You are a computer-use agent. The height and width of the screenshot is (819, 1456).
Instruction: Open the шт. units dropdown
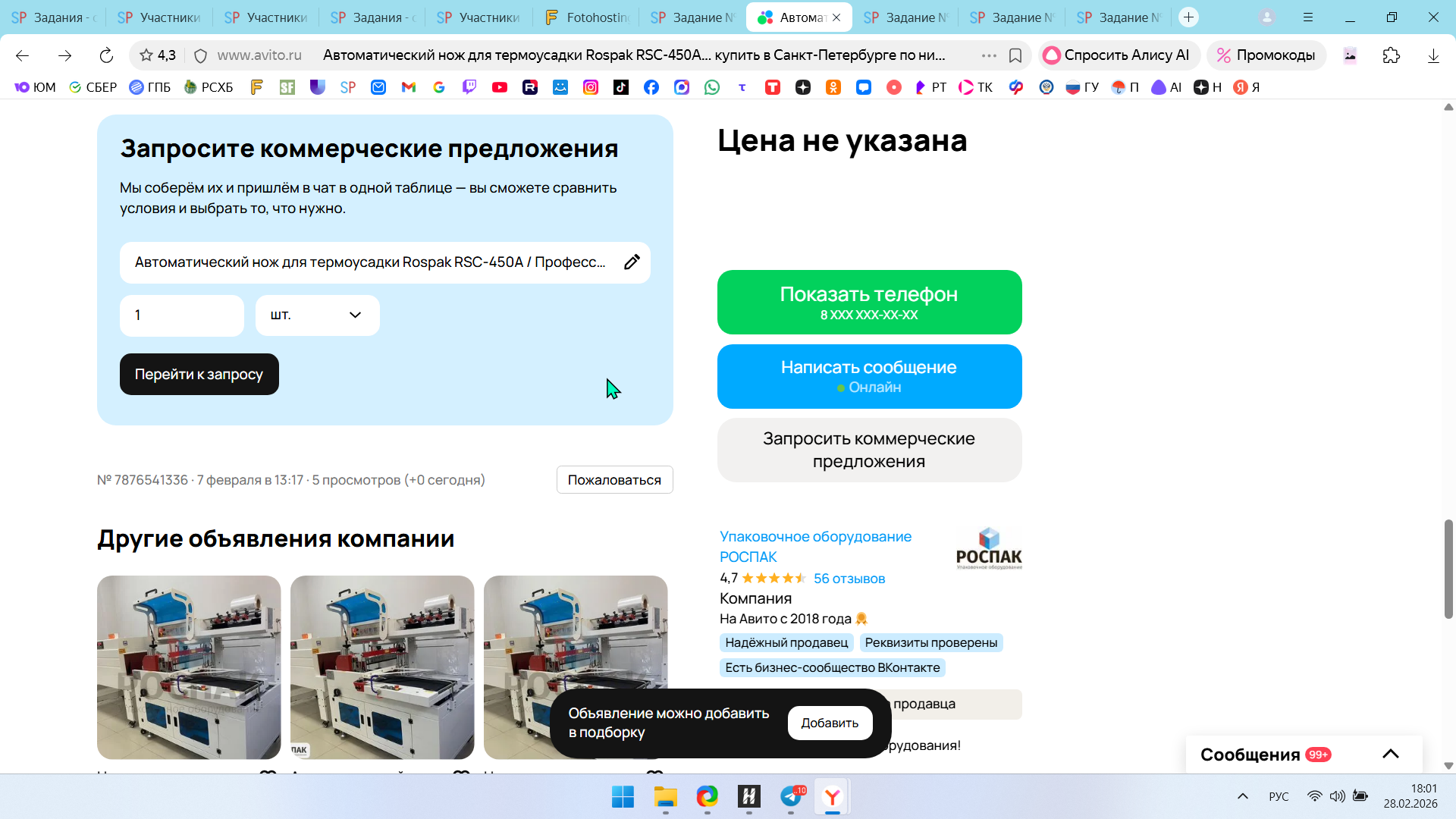(x=317, y=315)
